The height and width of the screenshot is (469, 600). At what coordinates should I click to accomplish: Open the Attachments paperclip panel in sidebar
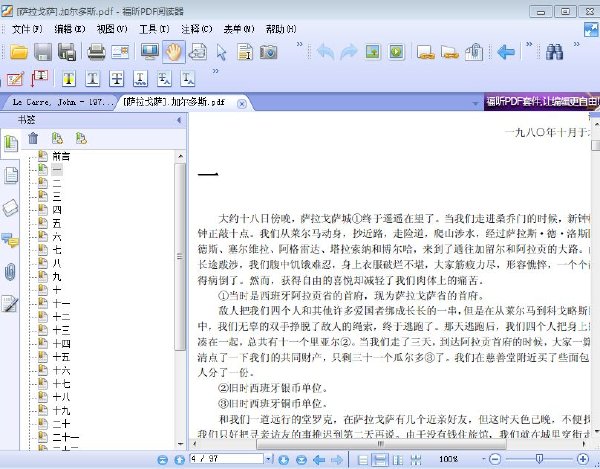tap(10, 272)
